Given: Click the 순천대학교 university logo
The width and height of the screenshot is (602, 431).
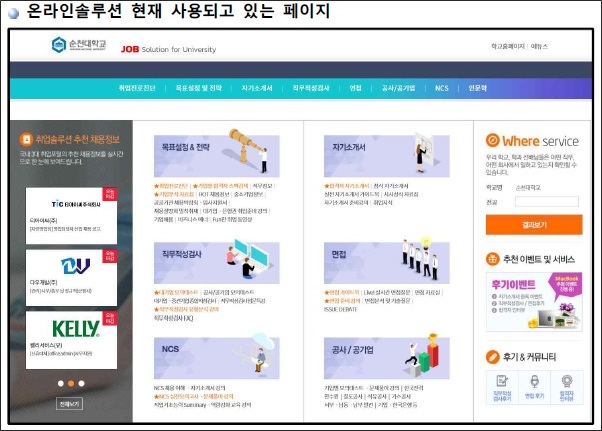Looking at the screenshot, I should click(79, 46).
